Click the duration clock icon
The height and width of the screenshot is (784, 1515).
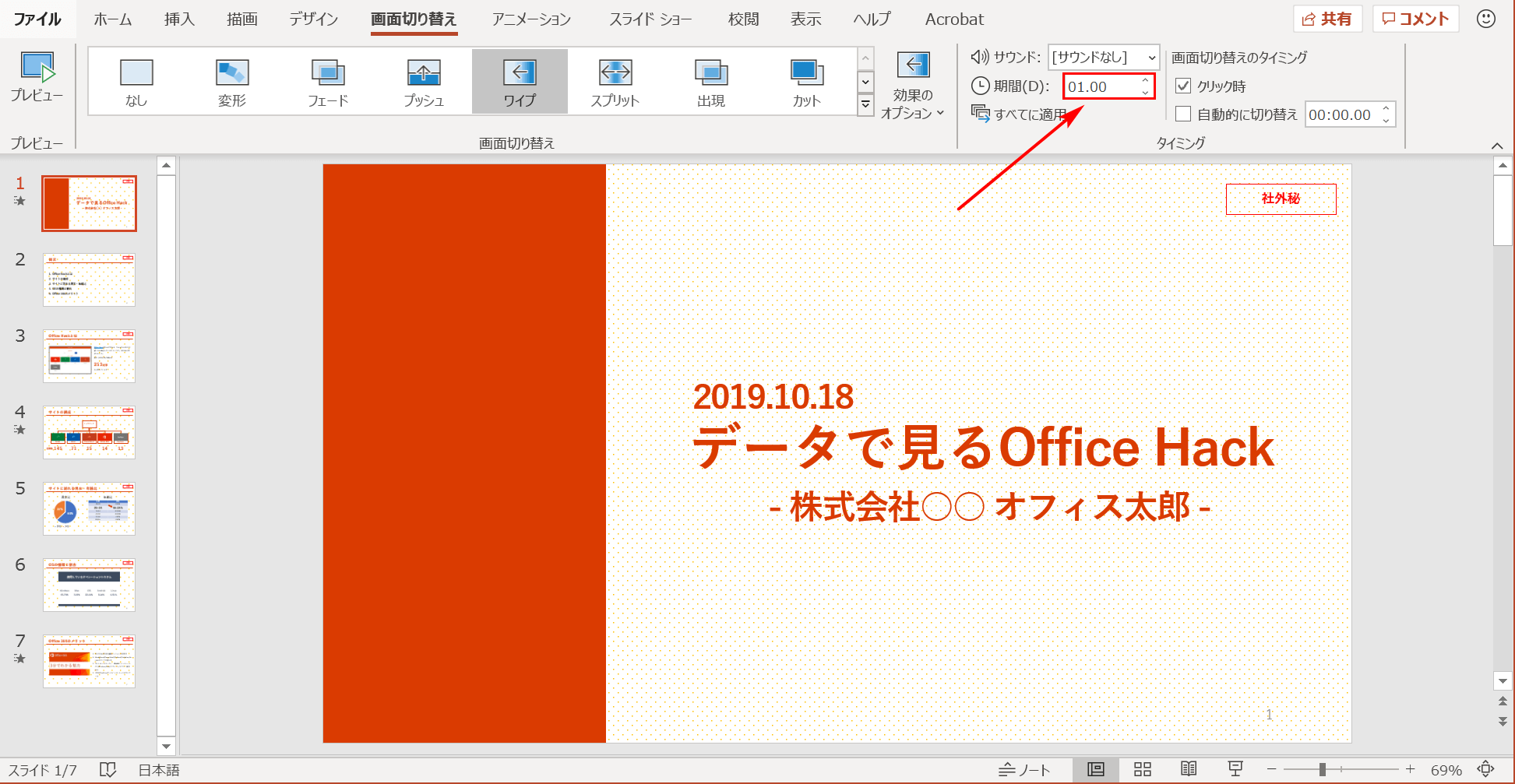(x=981, y=86)
